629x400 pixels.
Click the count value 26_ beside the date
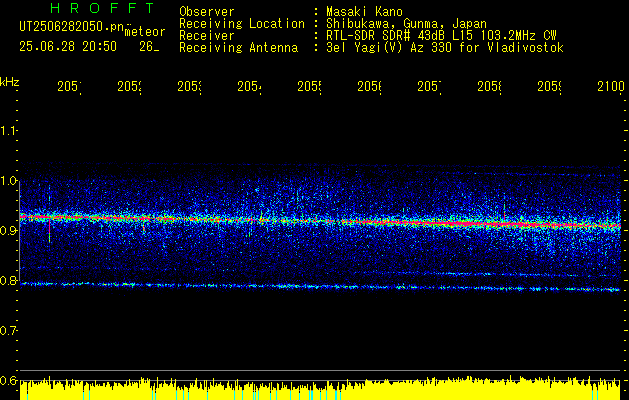pyautogui.click(x=149, y=47)
